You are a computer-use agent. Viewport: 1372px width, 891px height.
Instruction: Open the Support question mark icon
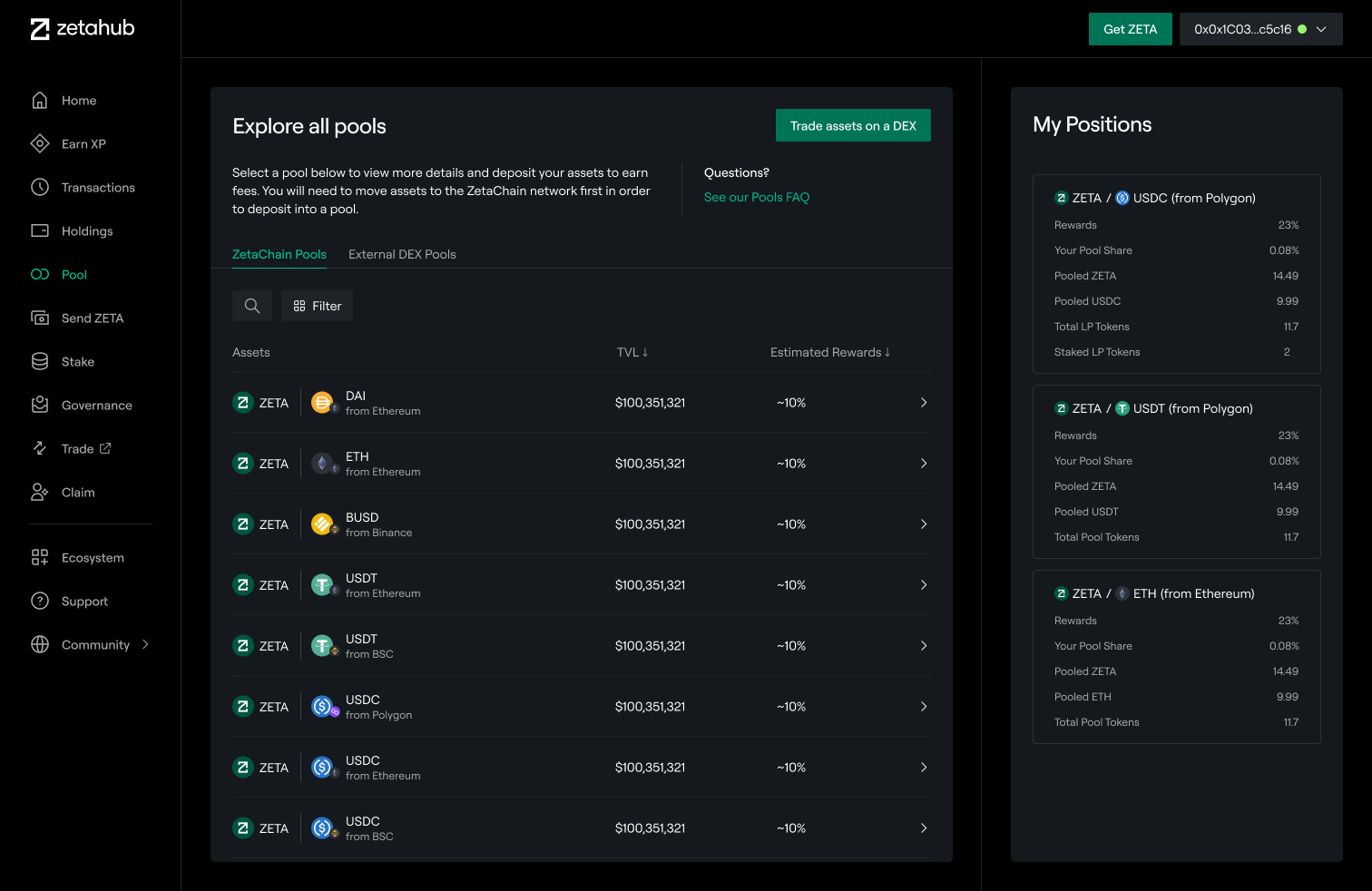pos(40,602)
